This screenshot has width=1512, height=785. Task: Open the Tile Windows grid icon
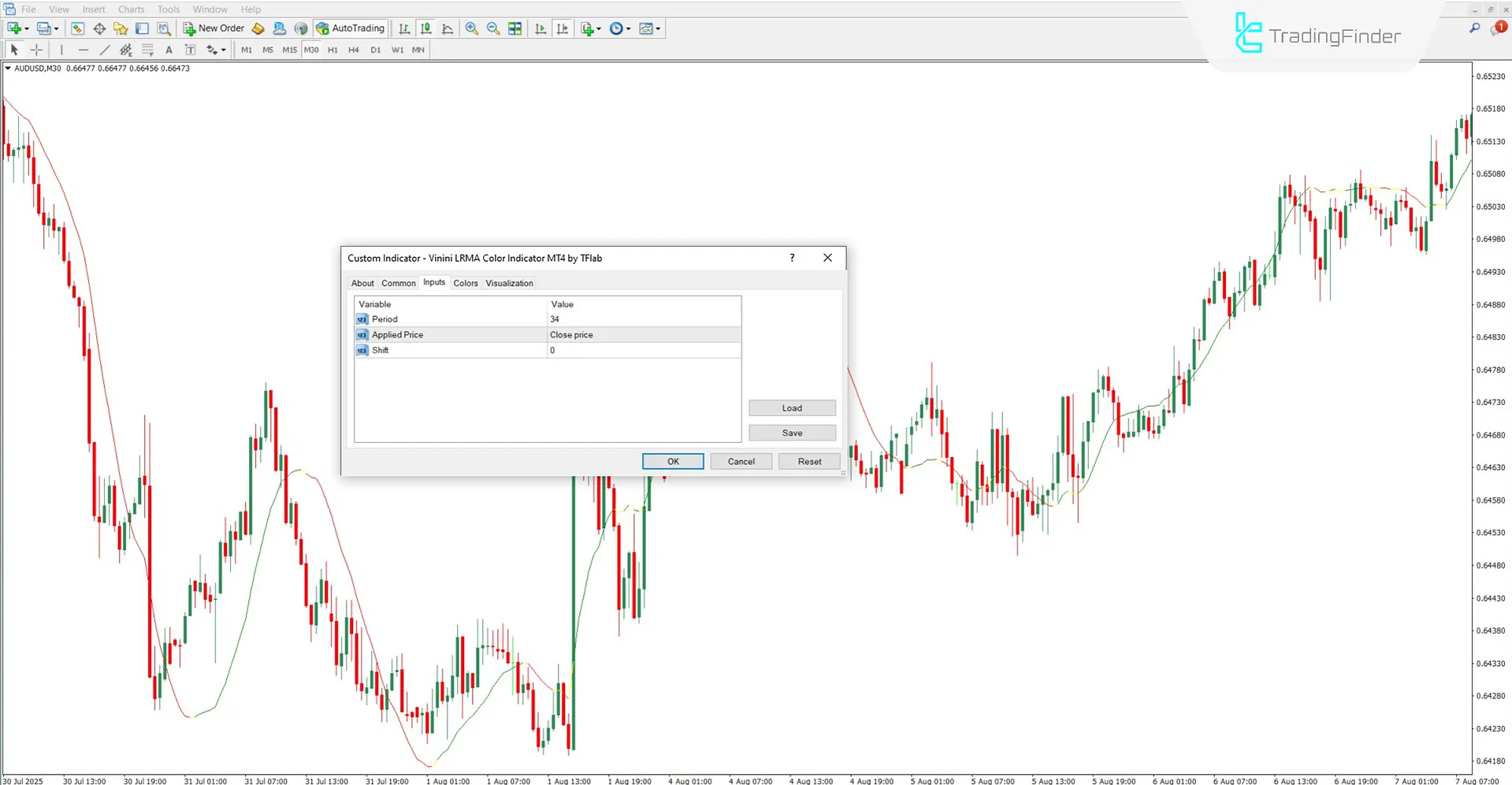[515, 28]
